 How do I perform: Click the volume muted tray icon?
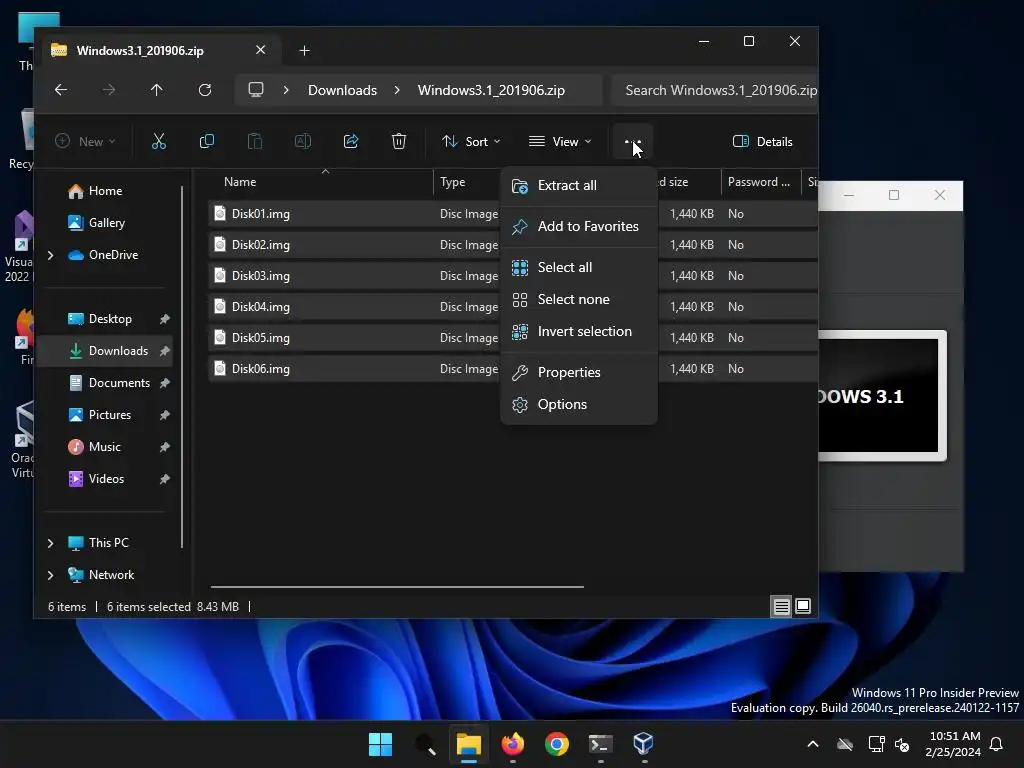point(902,744)
